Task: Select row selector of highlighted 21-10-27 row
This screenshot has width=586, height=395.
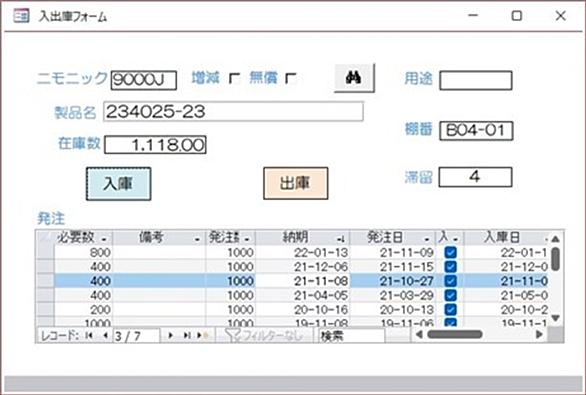Action: click(x=45, y=281)
